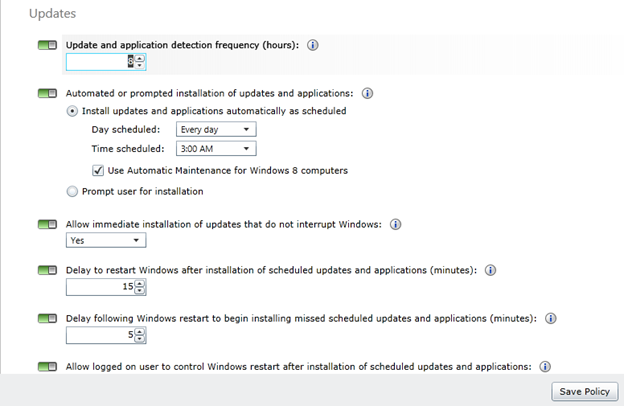Uncheck Use Automatic Maintenance for Windows 8
The image size is (624, 406).
(98, 171)
